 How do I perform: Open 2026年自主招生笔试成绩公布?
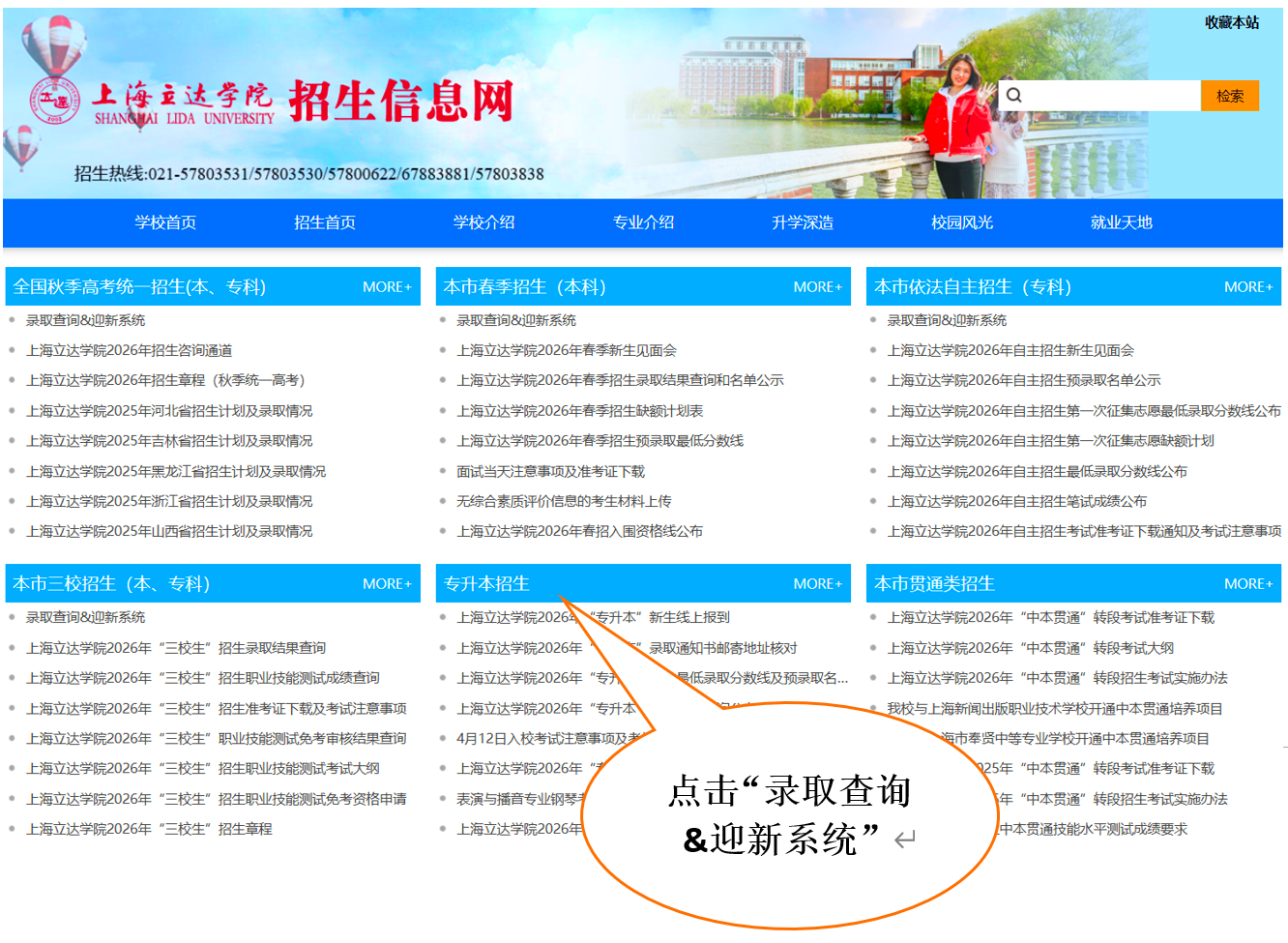[x=1017, y=501]
